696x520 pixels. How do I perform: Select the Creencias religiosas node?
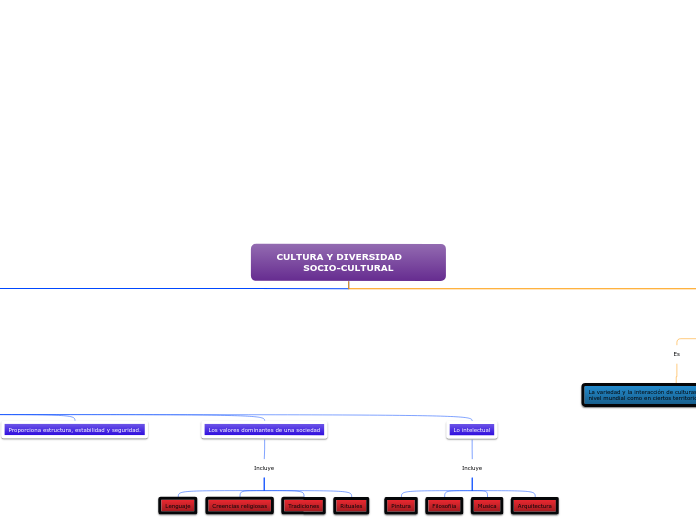(240, 506)
